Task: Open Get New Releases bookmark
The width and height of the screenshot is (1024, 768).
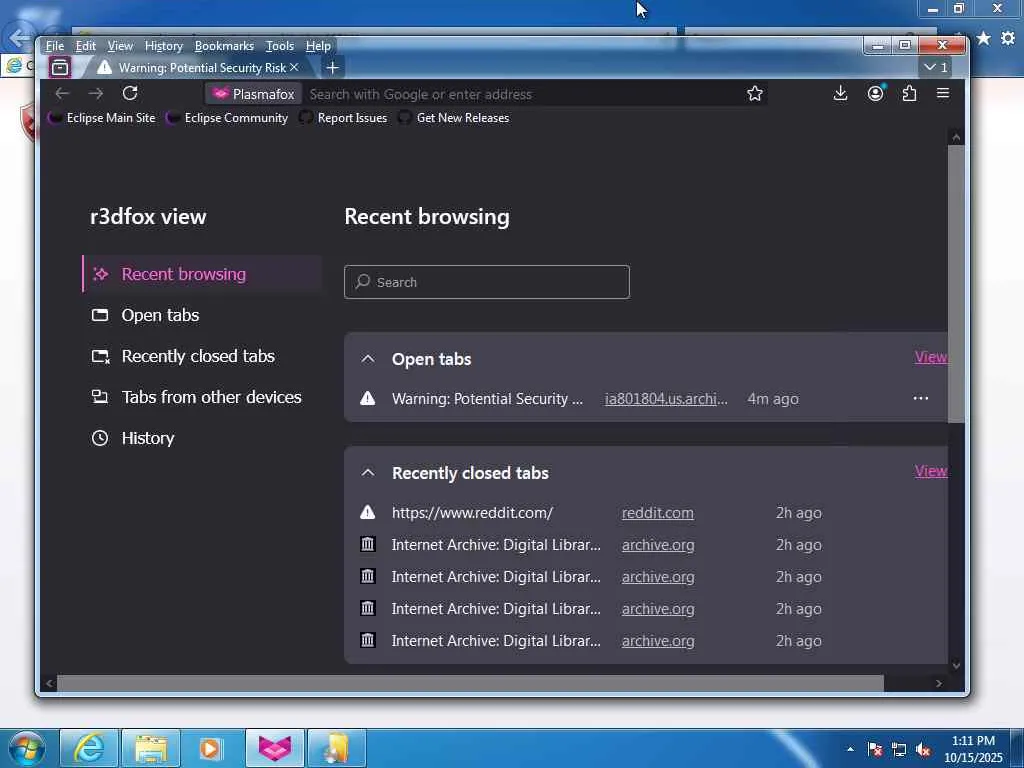Action: pyautogui.click(x=455, y=118)
